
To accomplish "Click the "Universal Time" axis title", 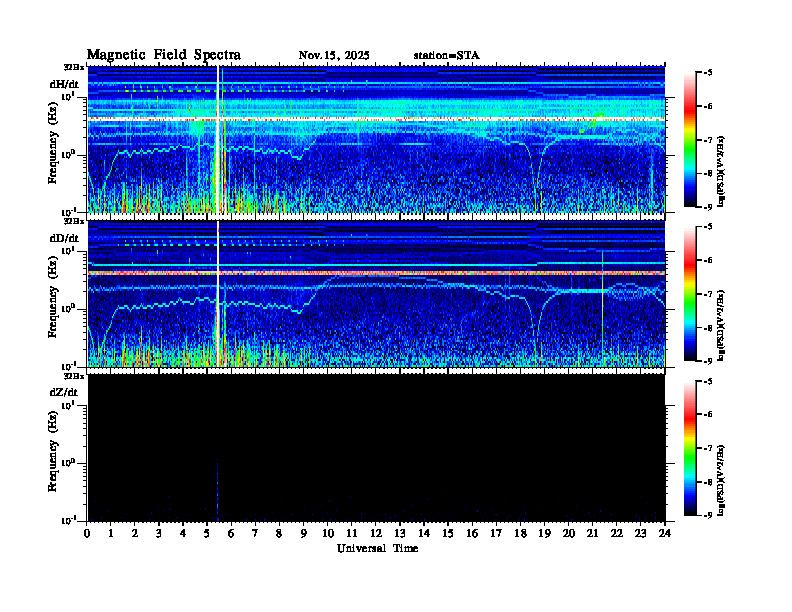I will point(377,548).
